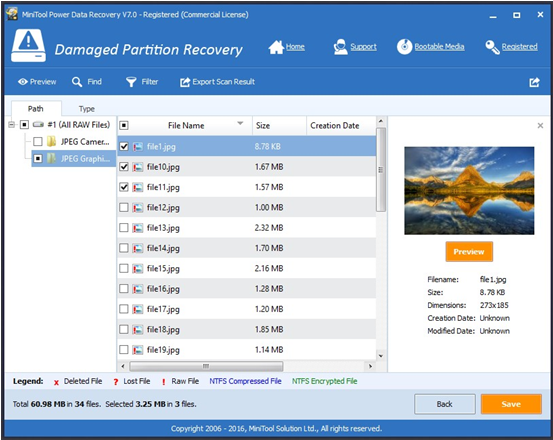Click the Bootable Media link
The height and width of the screenshot is (440, 553).
click(439, 47)
